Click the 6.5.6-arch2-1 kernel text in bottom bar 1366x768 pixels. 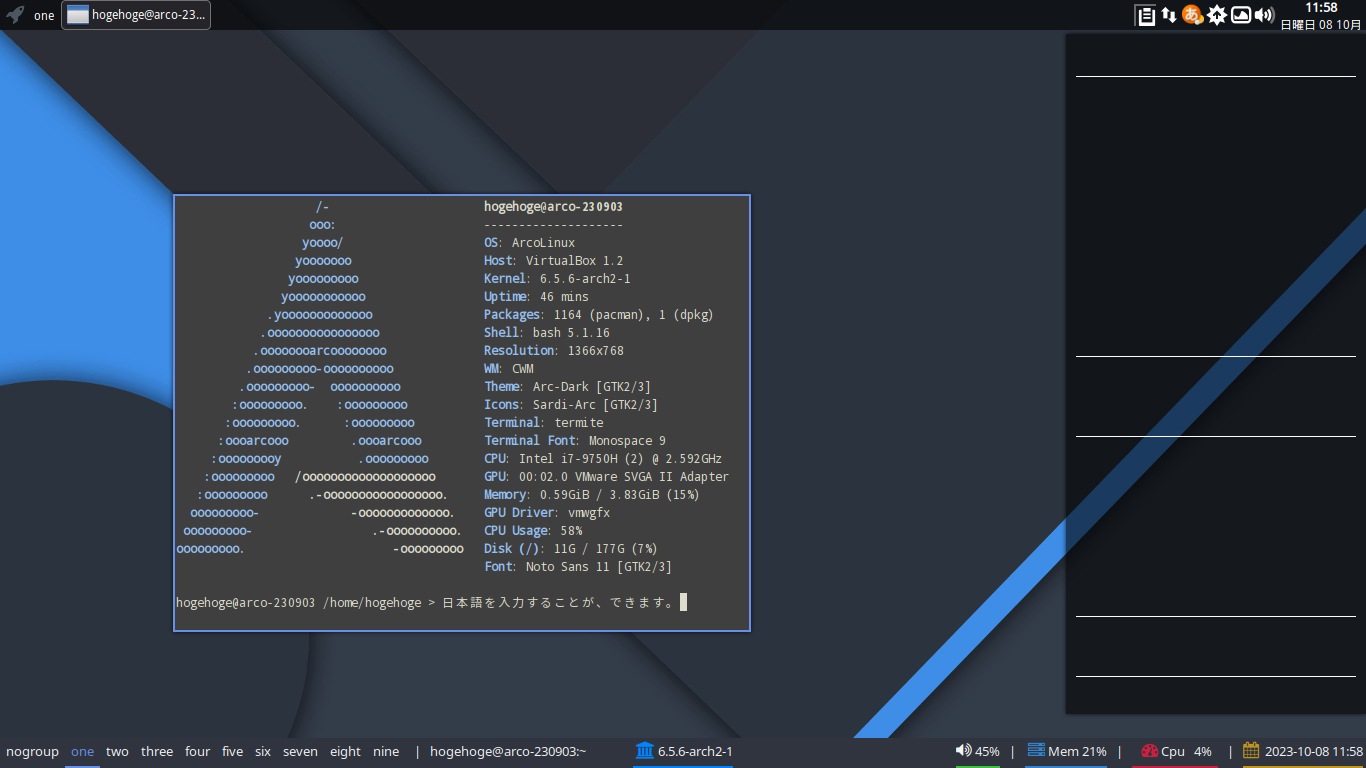click(x=695, y=751)
